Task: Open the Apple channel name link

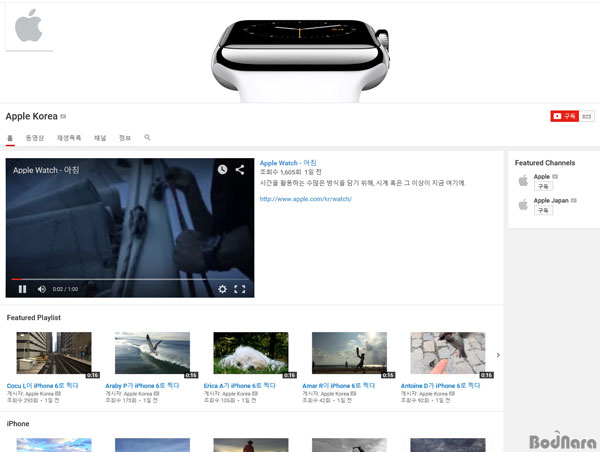Action: [542, 176]
